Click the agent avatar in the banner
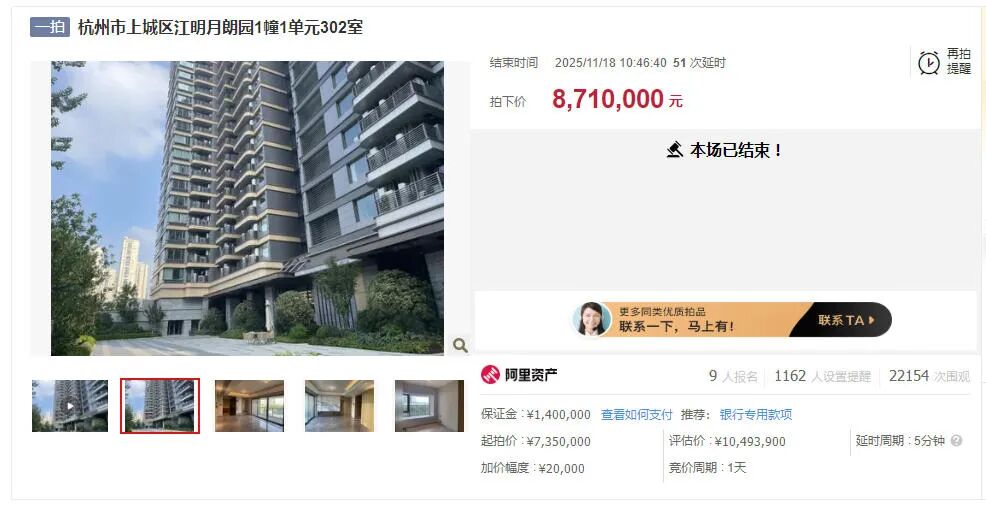The height and width of the screenshot is (514, 986). point(592,319)
